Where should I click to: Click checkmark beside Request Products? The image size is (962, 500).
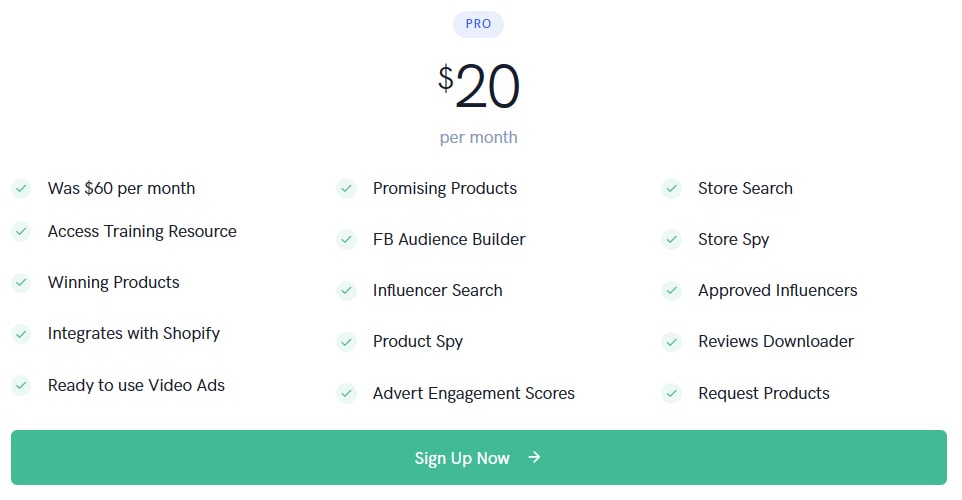pos(671,393)
